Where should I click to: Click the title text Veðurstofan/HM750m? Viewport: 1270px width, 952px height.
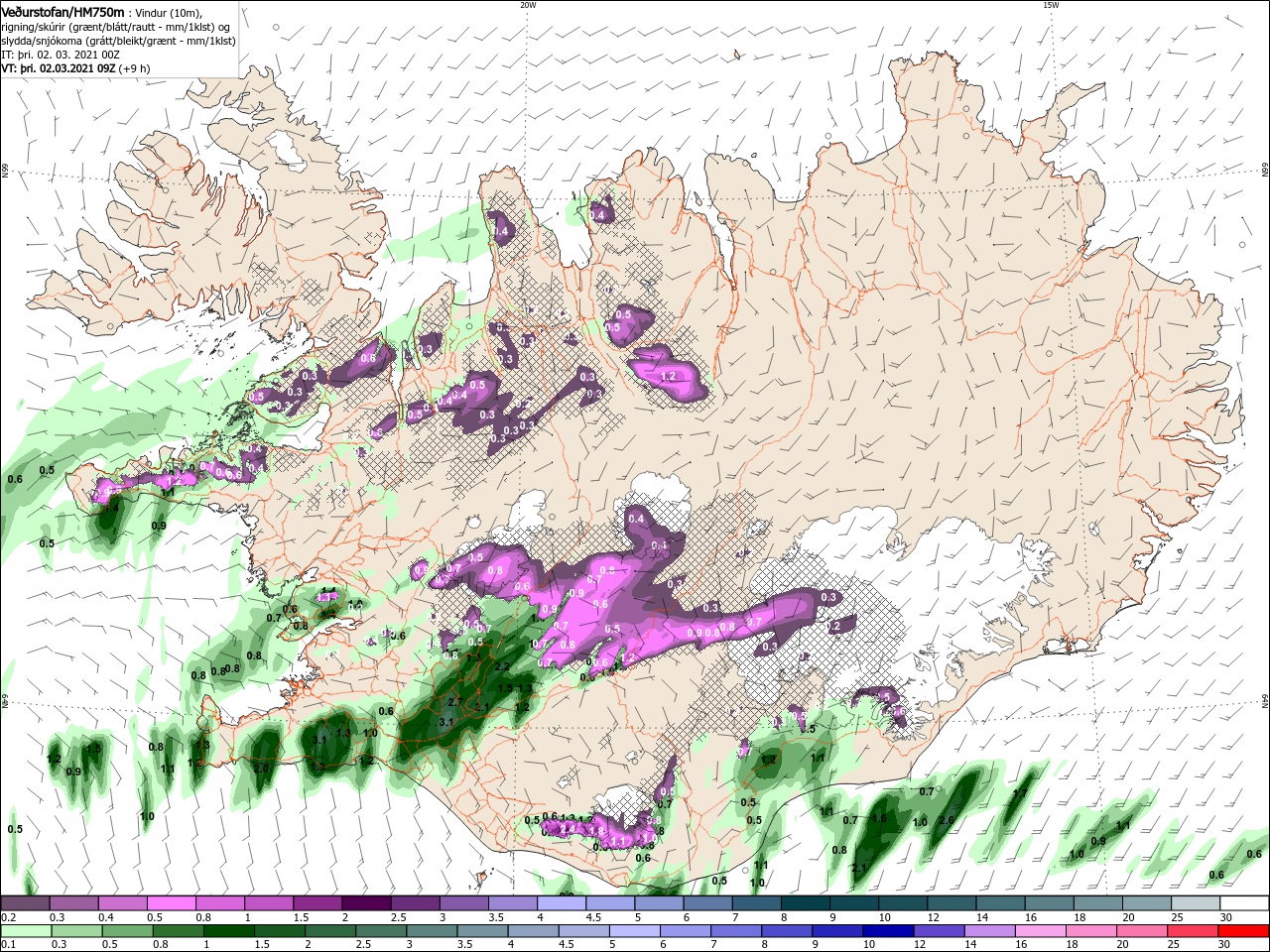pyautogui.click(x=63, y=12)
